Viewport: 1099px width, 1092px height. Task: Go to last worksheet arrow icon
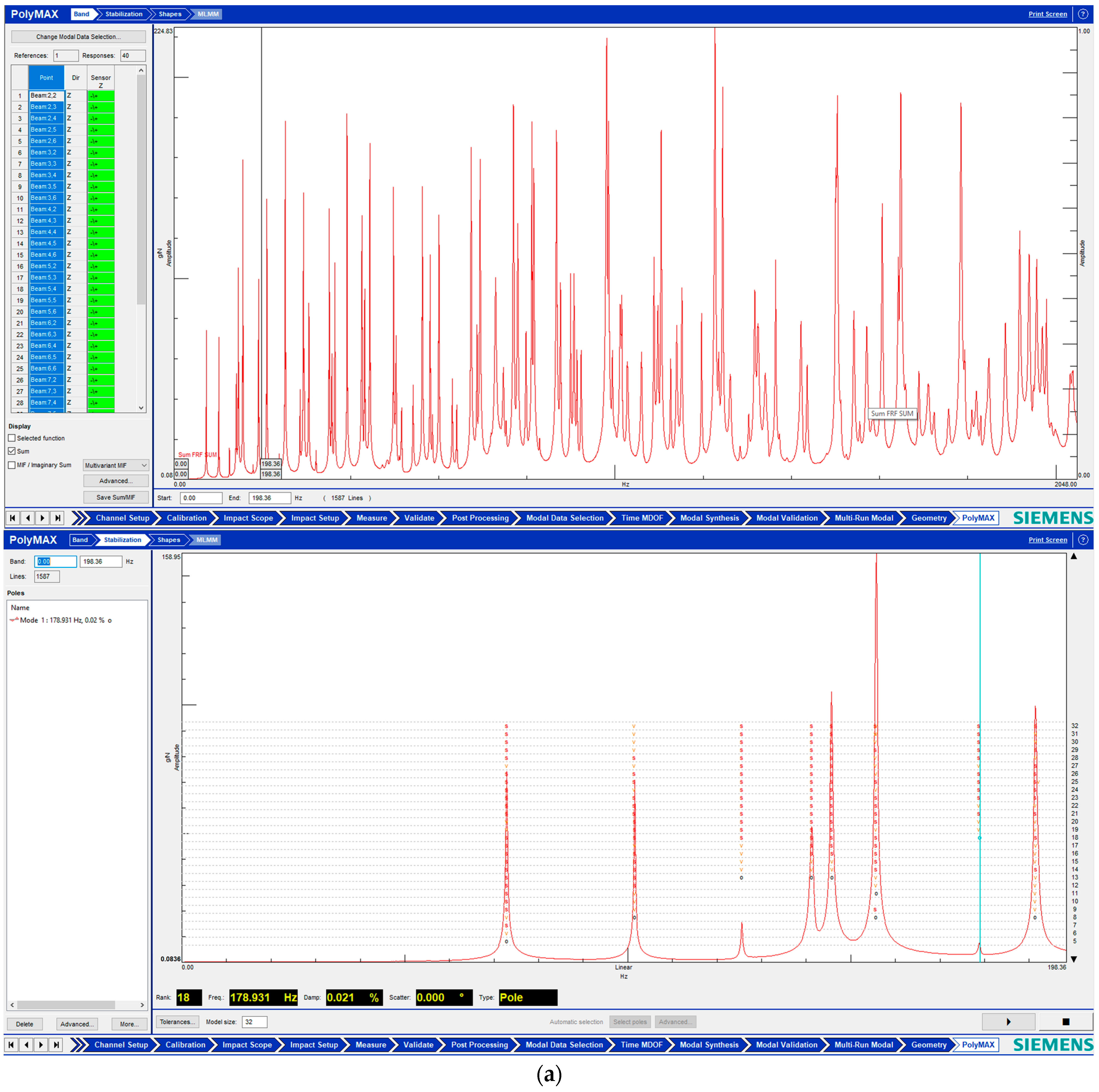pos(57,518)
